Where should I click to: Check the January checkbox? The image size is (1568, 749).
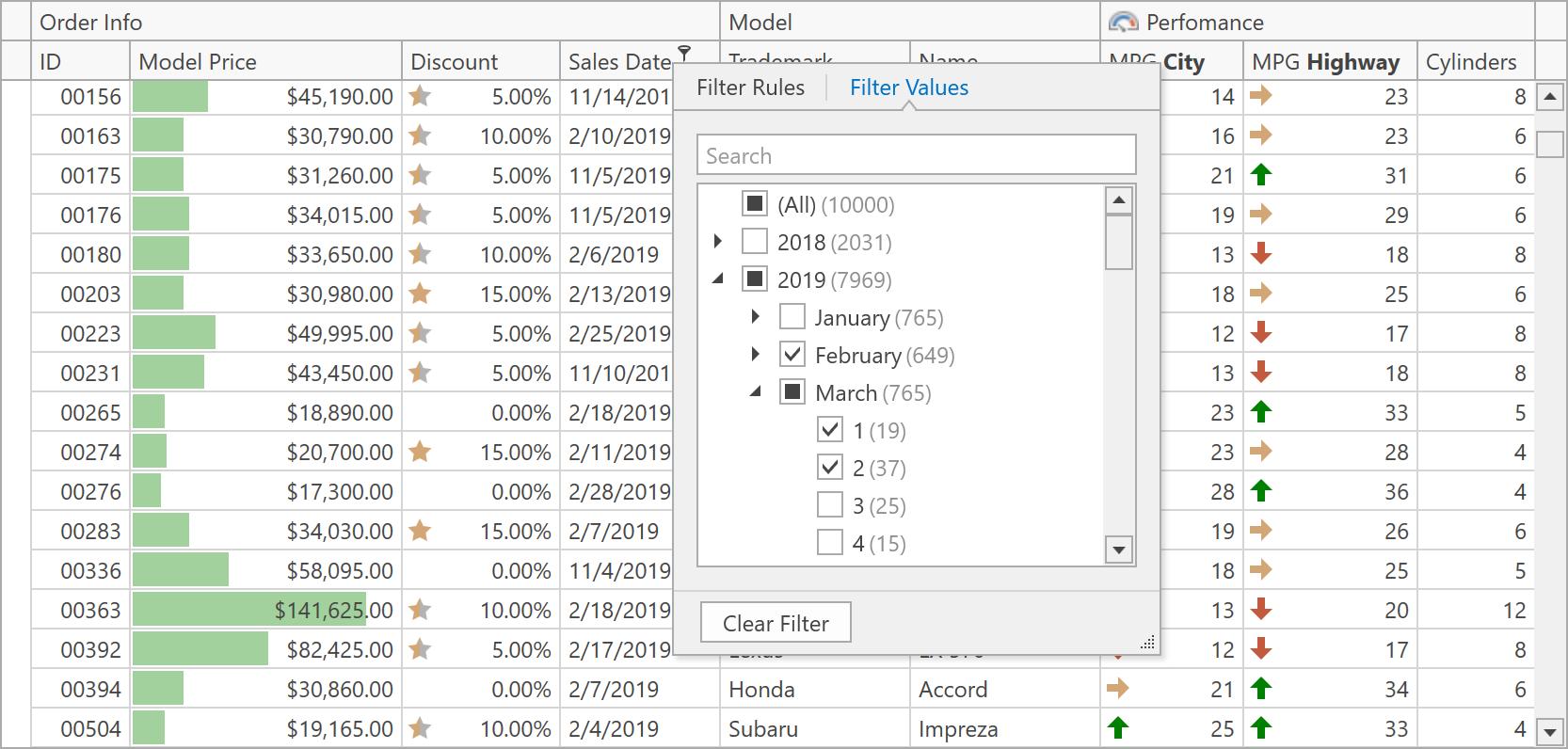click(792, 317)
